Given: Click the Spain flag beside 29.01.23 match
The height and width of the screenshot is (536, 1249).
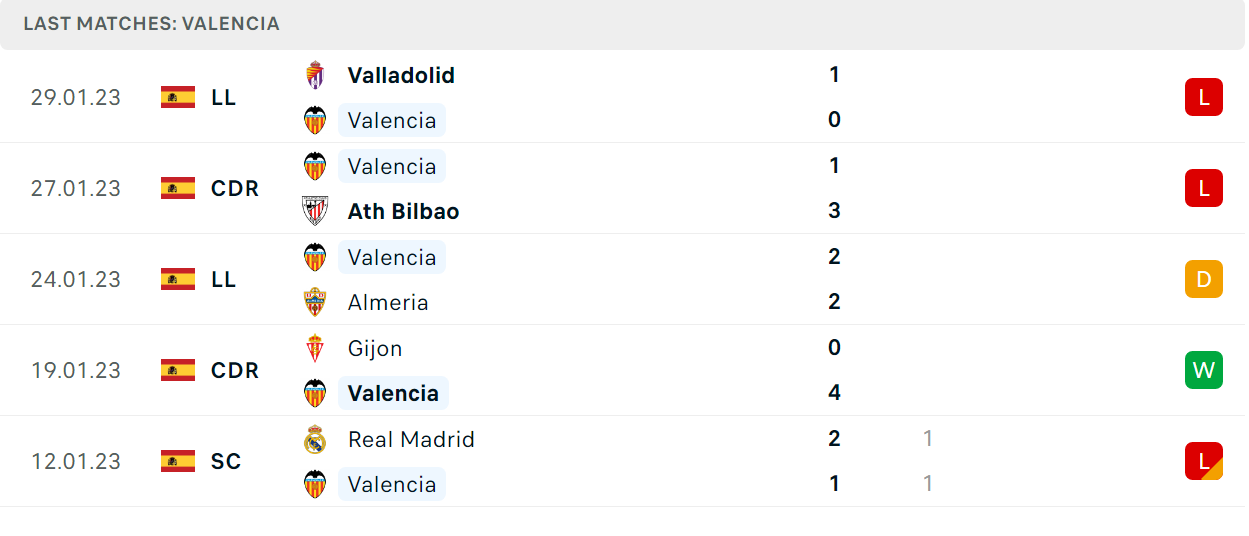Looking at the screenshot, I should pyautogui.click(x=178, y=97).
